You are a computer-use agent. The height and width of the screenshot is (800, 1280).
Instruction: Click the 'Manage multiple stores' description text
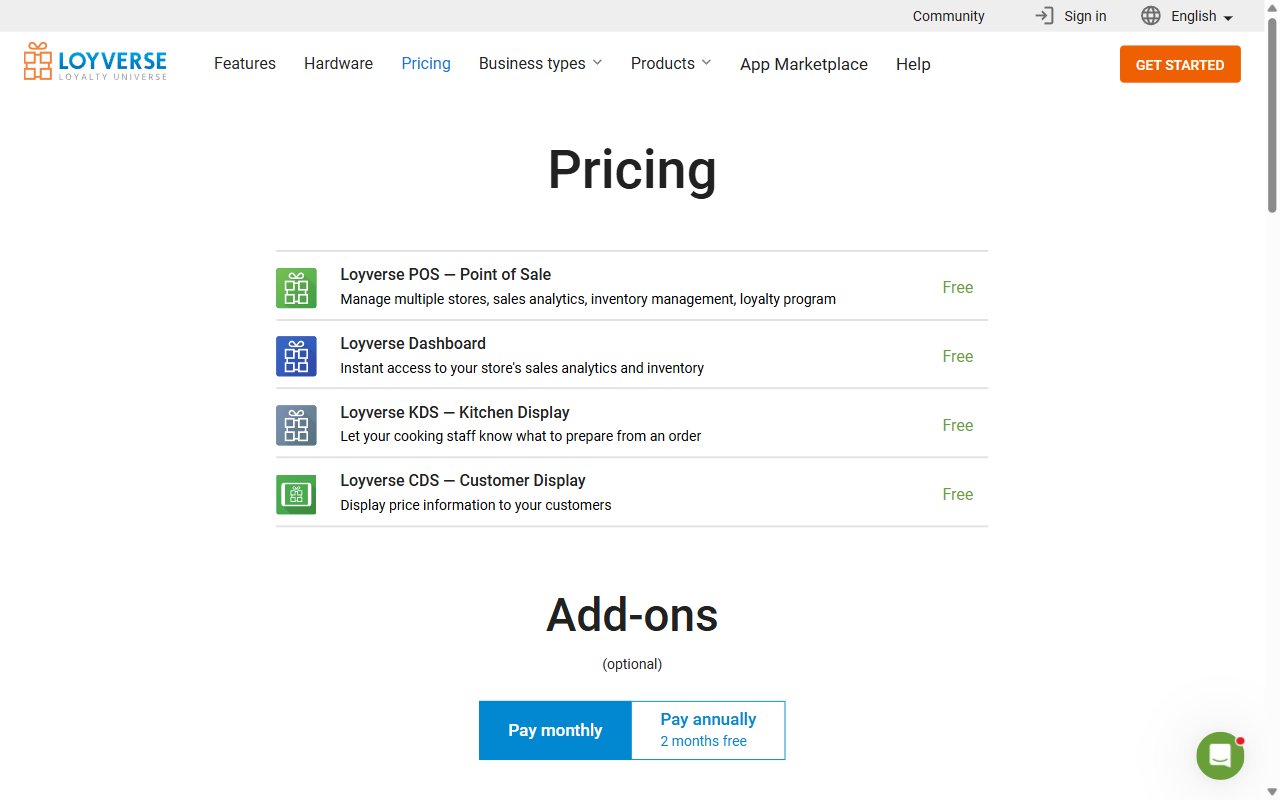click(x=588, y=299)
